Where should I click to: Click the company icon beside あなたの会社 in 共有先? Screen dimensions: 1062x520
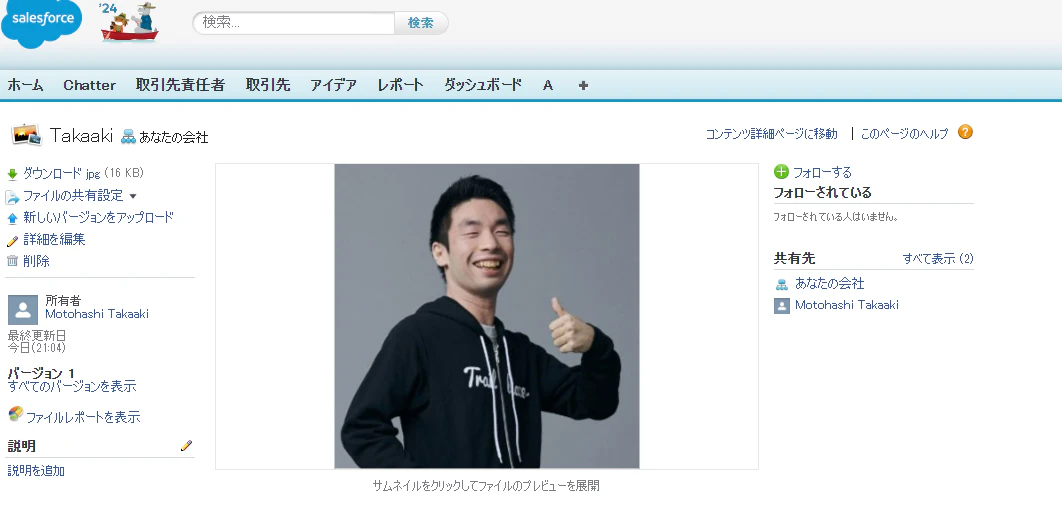(782, 284)
